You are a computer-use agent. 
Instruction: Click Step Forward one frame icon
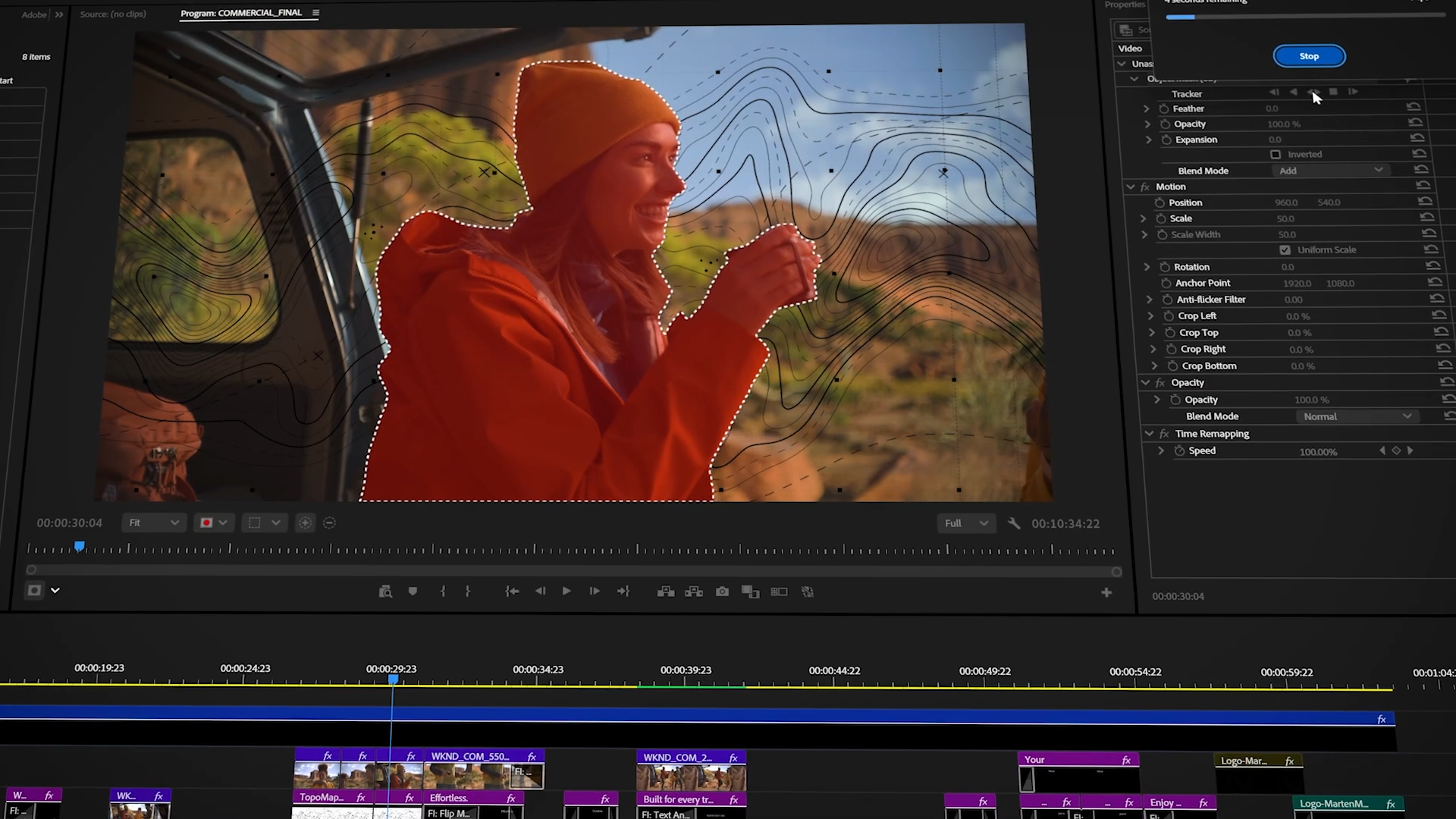[x=595, y=591]
